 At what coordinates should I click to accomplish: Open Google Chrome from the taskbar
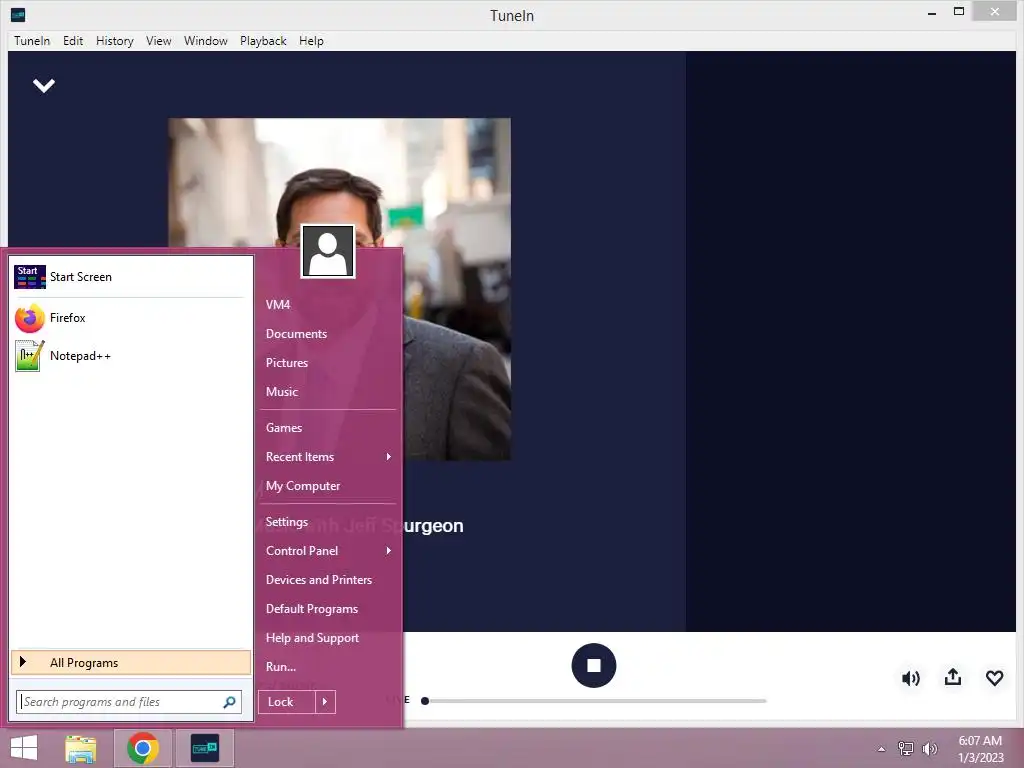(143, 748)
